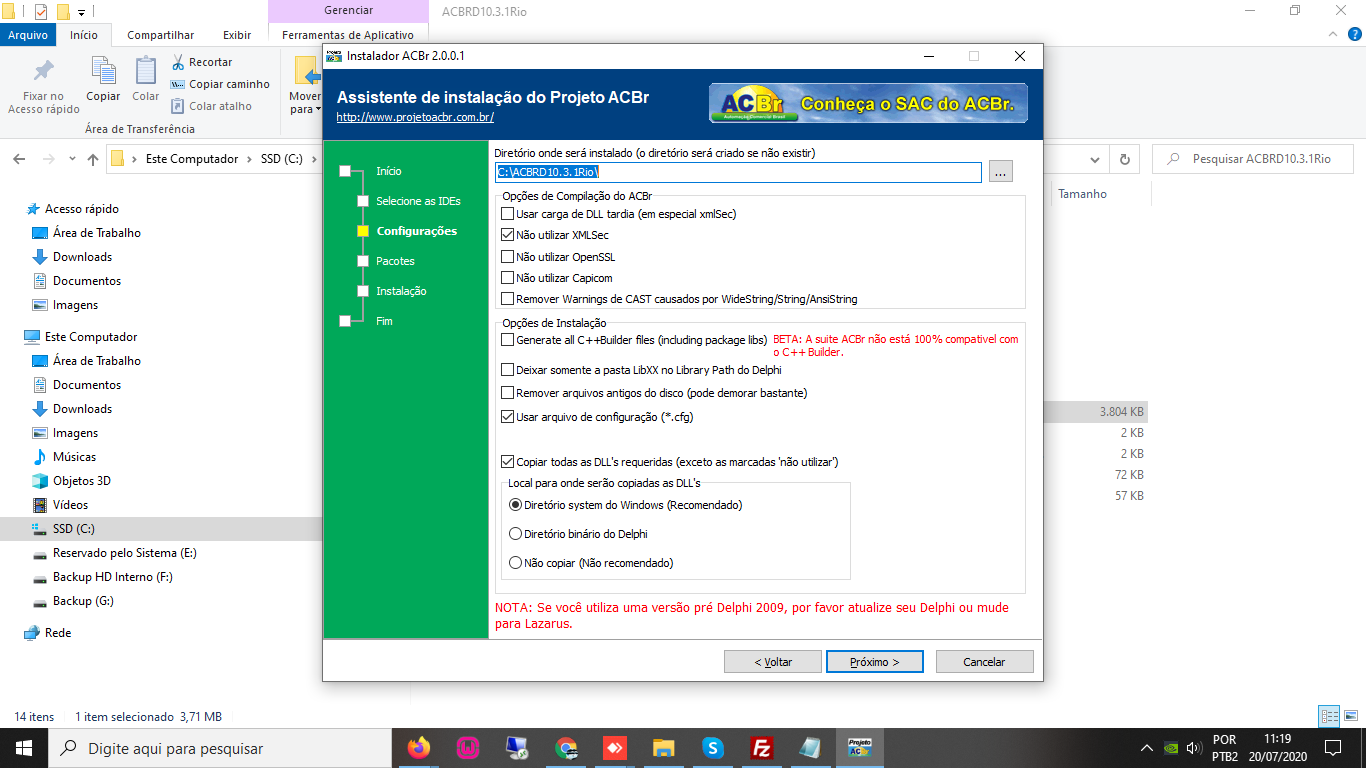This screenshot has width=1366, height=768.
Task: Open Arquivo menu in Explorer
Action: coord(28,34)
